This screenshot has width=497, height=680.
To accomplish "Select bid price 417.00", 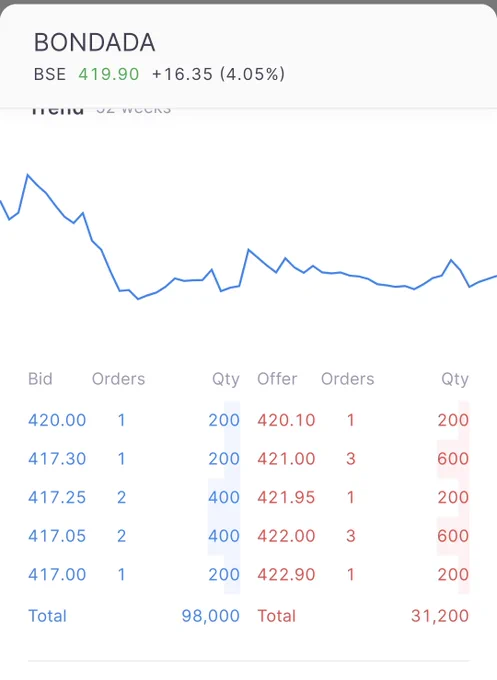I will (57, 575).
